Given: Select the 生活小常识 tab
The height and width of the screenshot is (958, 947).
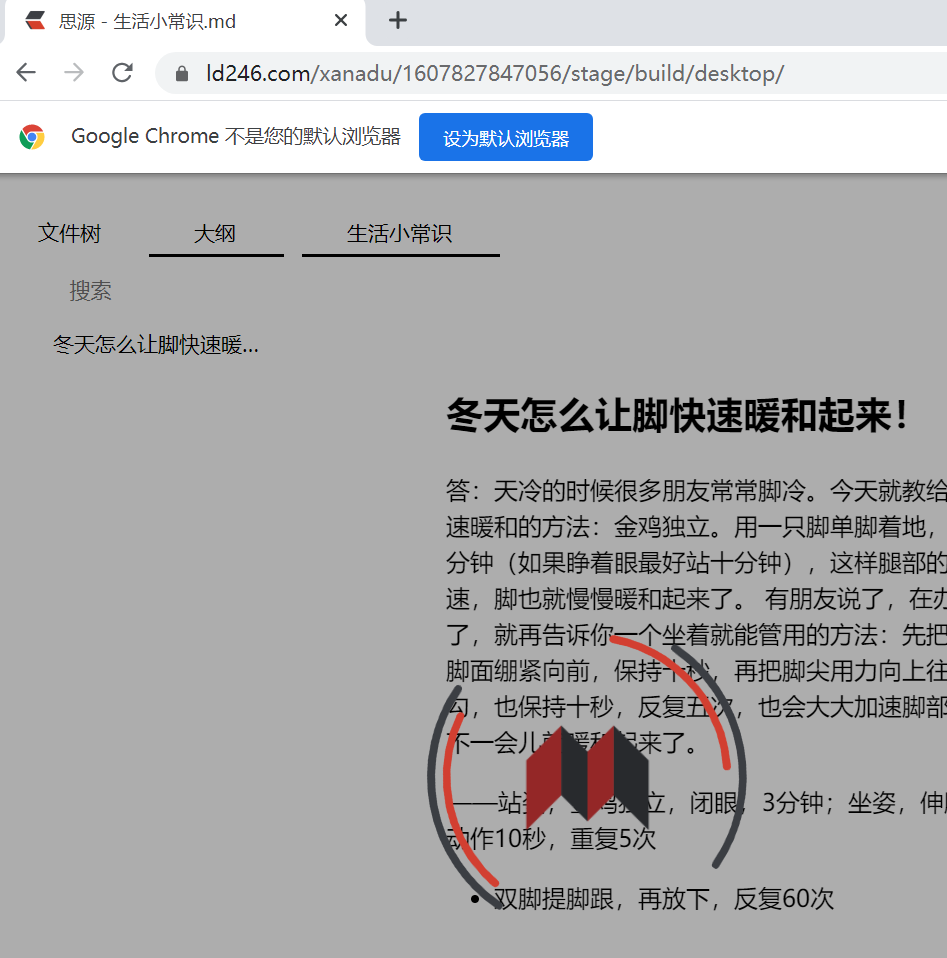Looking at the screenshot, I should point(399,232).
